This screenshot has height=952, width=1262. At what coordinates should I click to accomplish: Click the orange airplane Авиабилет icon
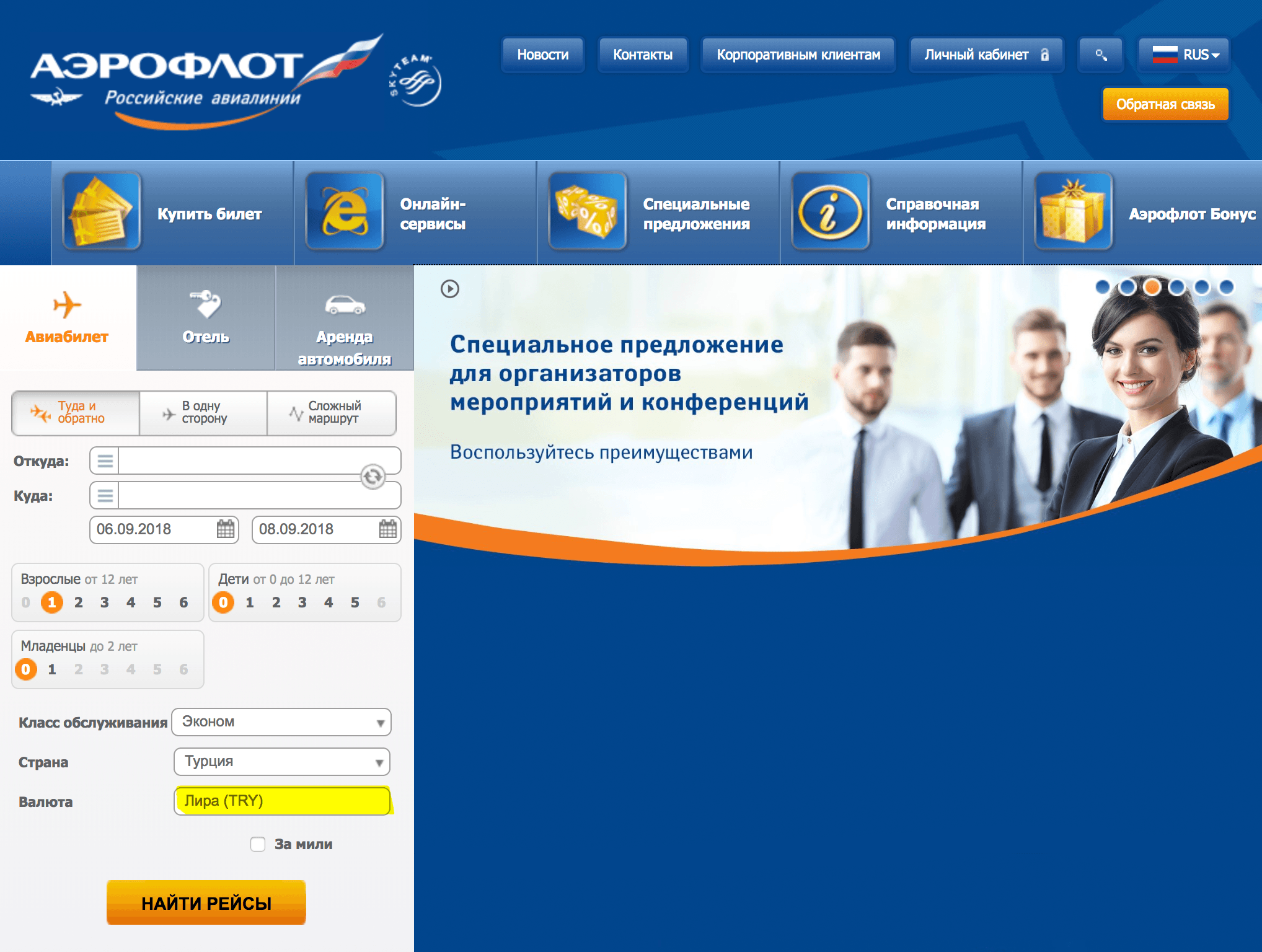click(67, 305)
